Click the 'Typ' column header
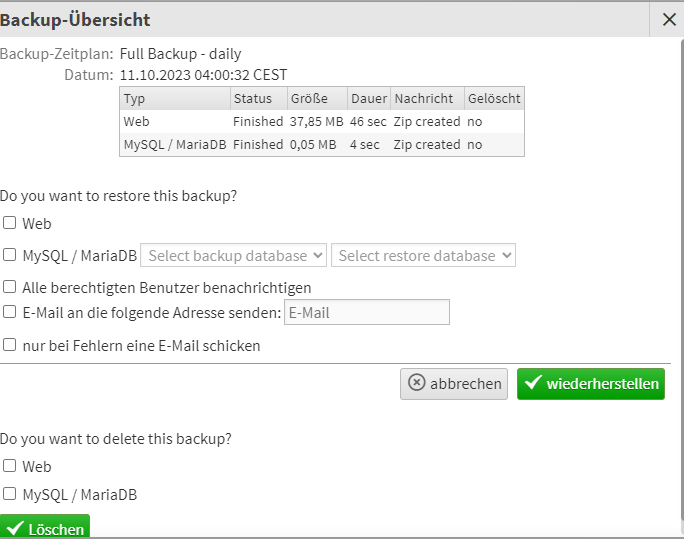This screenshot has width=684, height=539. click(135, 98)
